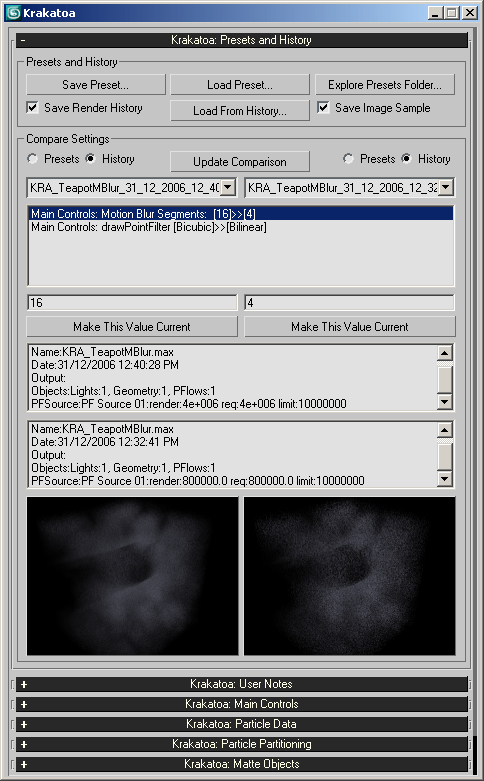The height and width of the screenshot is (781, 484).
Task: Click the Date:31/12/2006 12:32:41 PM line
Action: 105,442
